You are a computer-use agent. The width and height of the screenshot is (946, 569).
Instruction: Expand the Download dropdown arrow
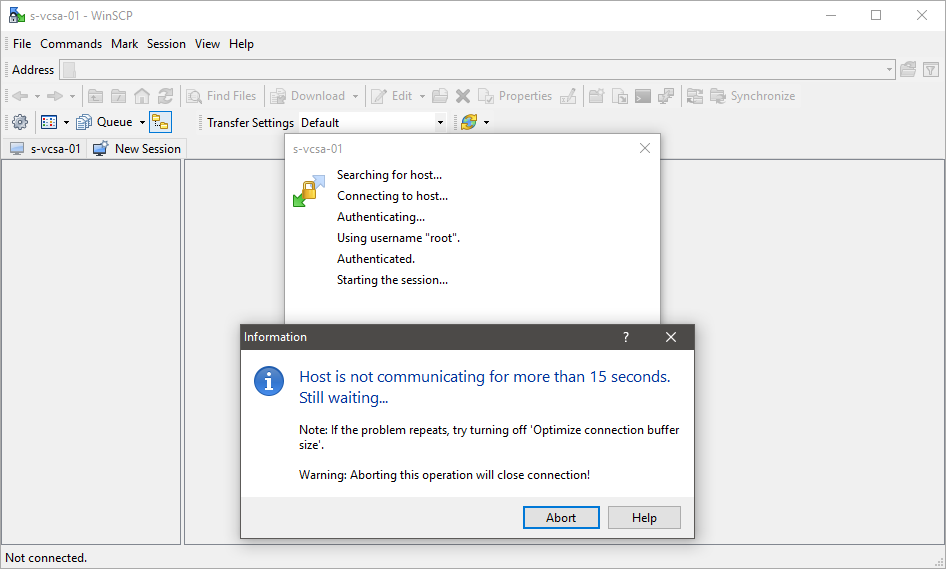click(355, 96)
